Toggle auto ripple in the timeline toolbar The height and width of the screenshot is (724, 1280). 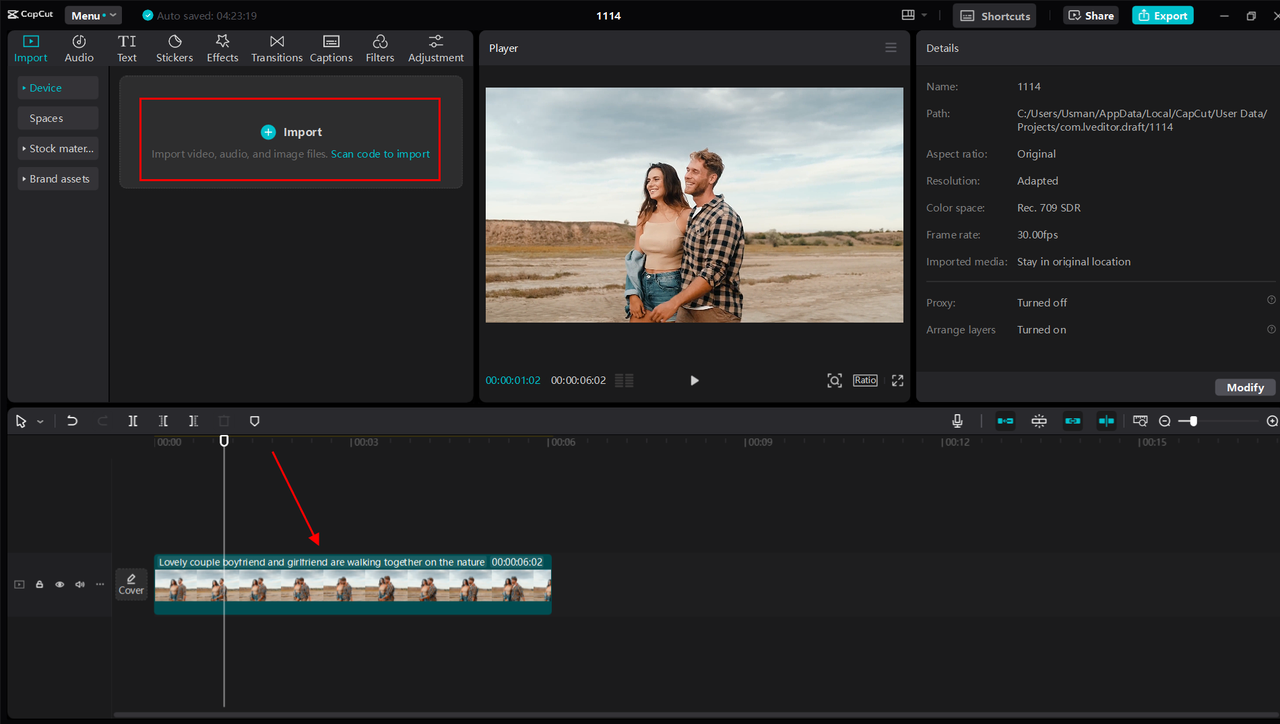point(1106,421)
